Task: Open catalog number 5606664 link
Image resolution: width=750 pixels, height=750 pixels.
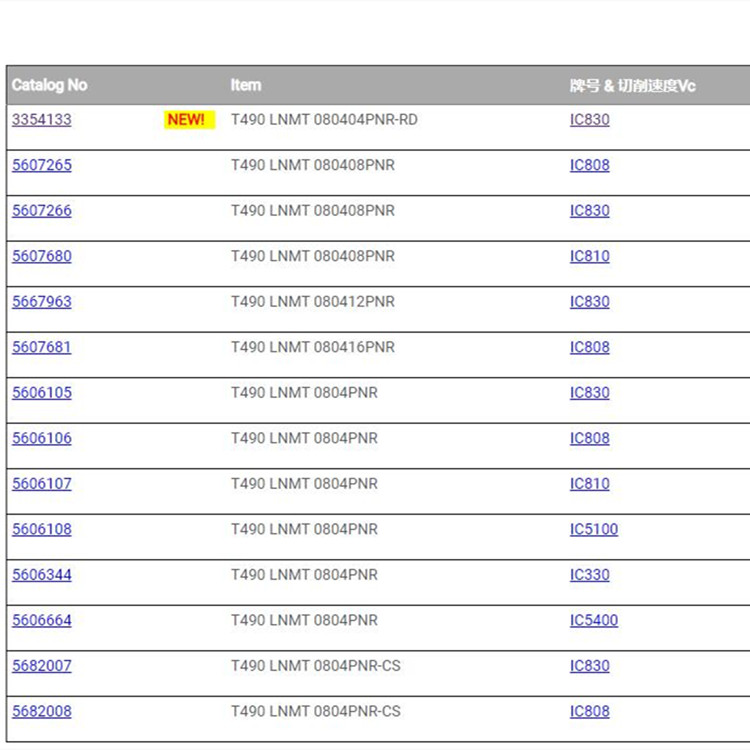Action: pos(42,620)
